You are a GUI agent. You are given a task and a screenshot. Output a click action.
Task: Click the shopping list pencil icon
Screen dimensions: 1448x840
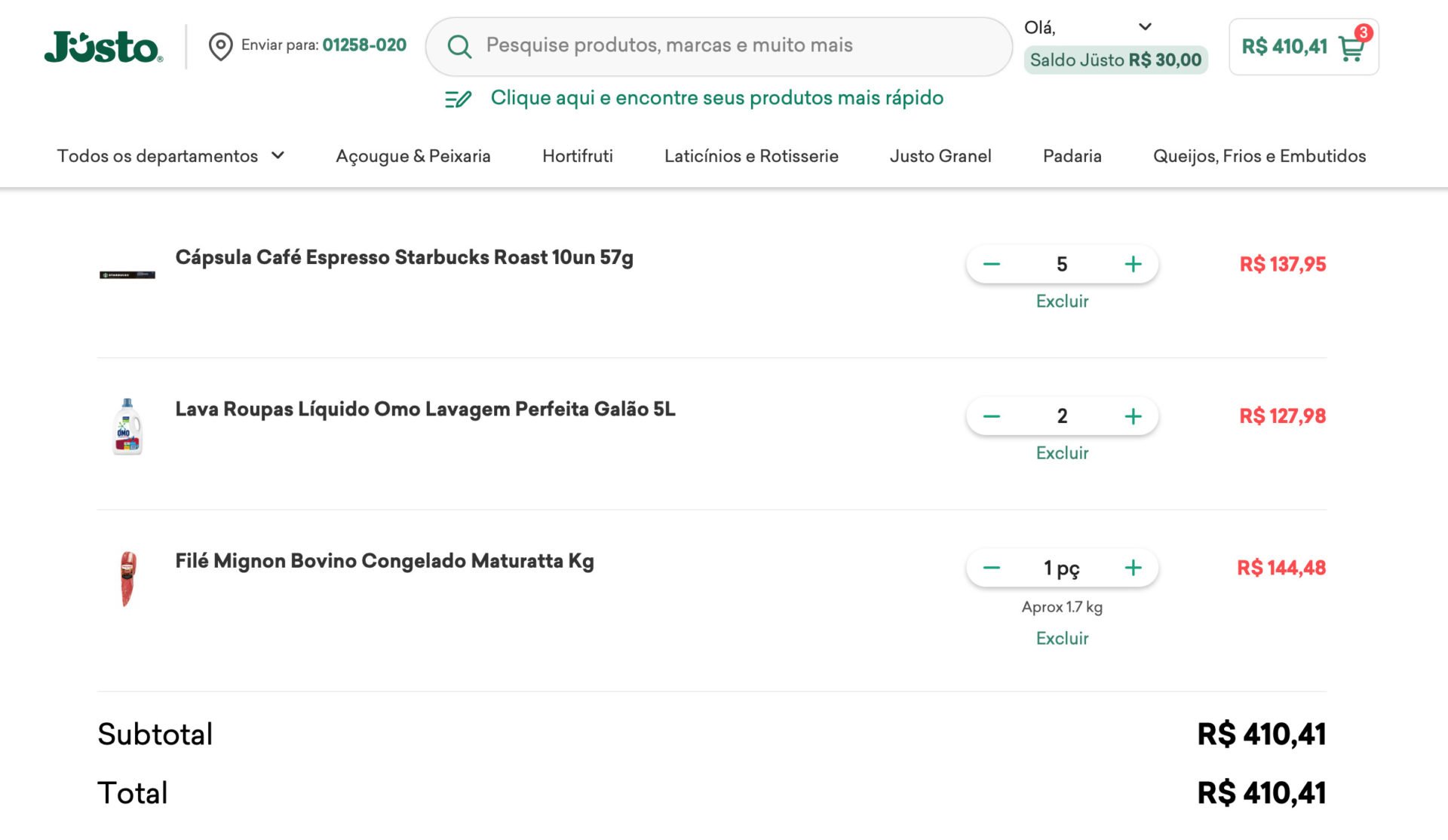coord(458,99)
